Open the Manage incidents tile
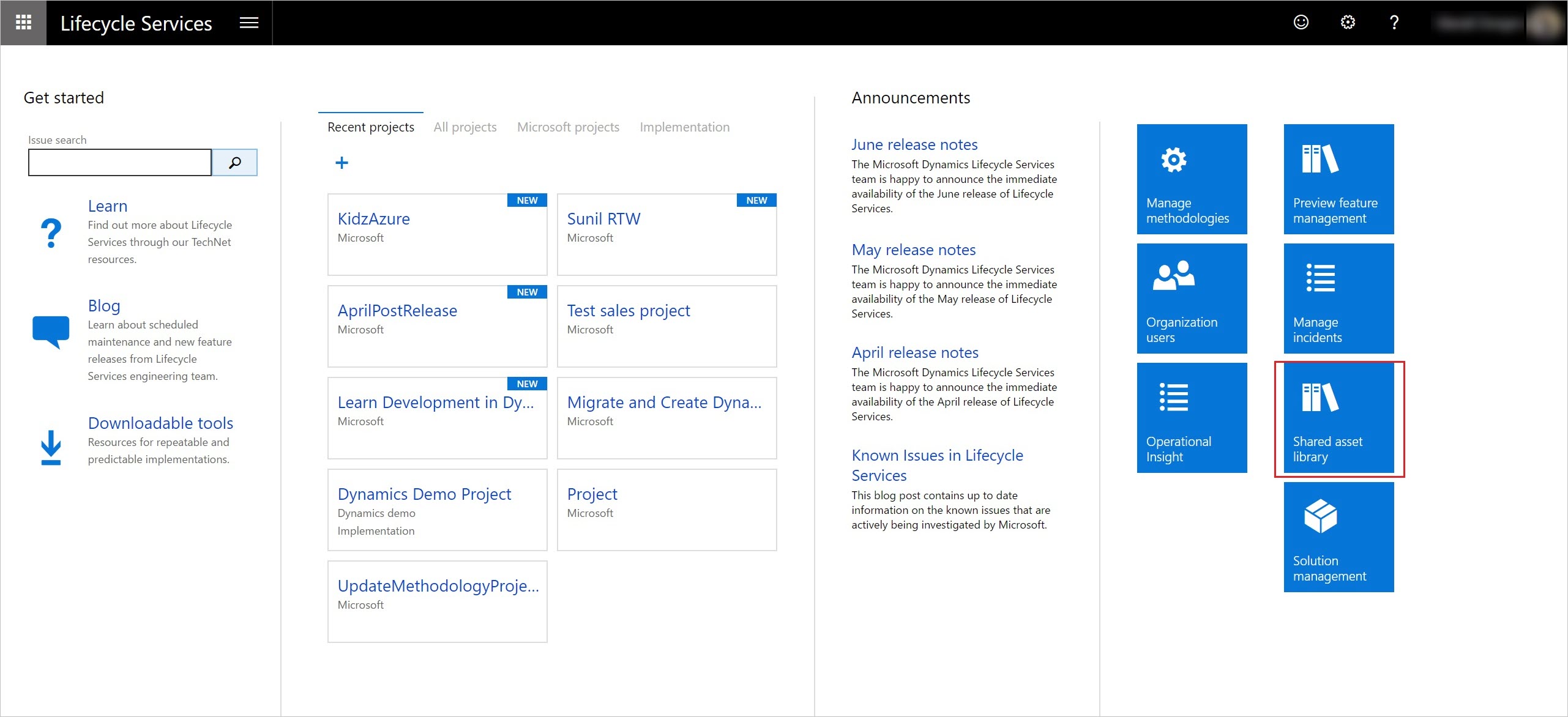1568x717 pixels. [1338, 298]
